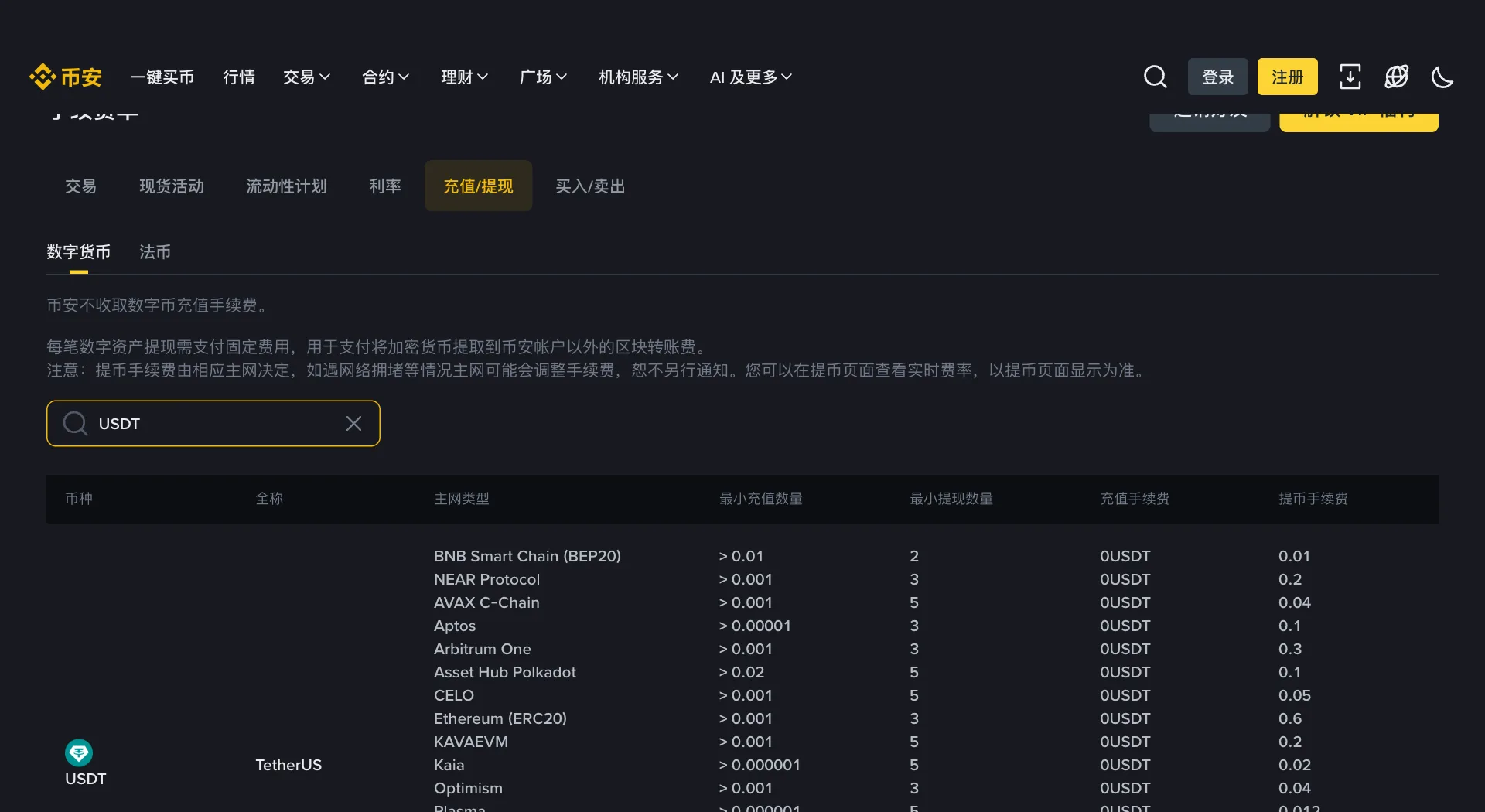Expand the 机构服务 navigation dropdown

639,77
